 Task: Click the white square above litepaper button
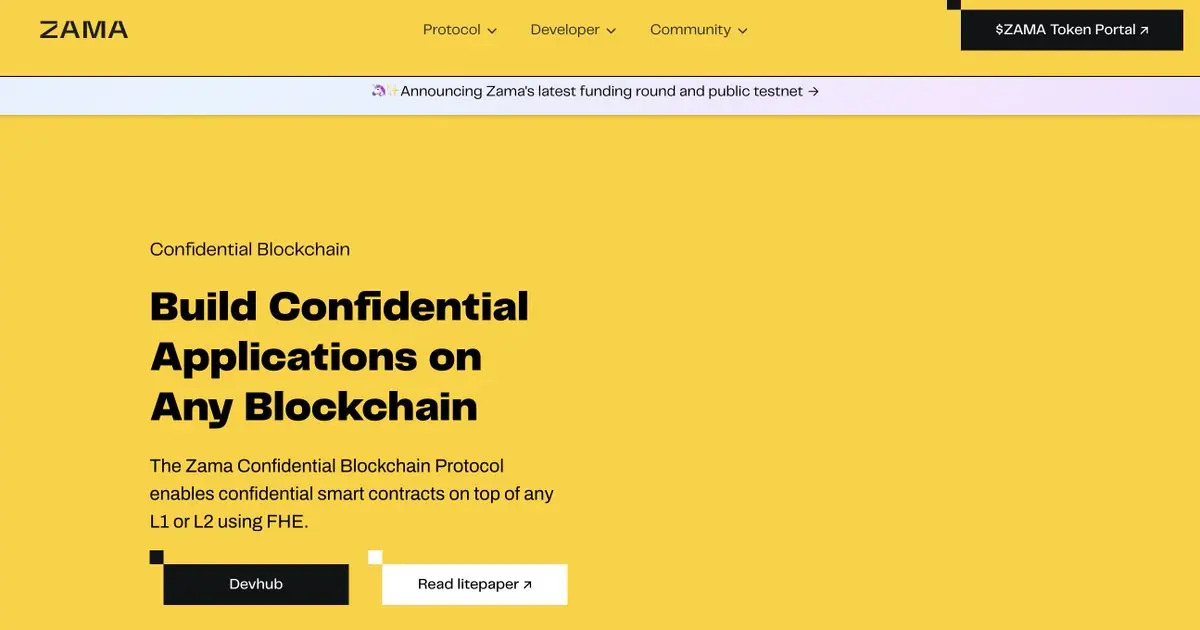[x=375, y=557]
